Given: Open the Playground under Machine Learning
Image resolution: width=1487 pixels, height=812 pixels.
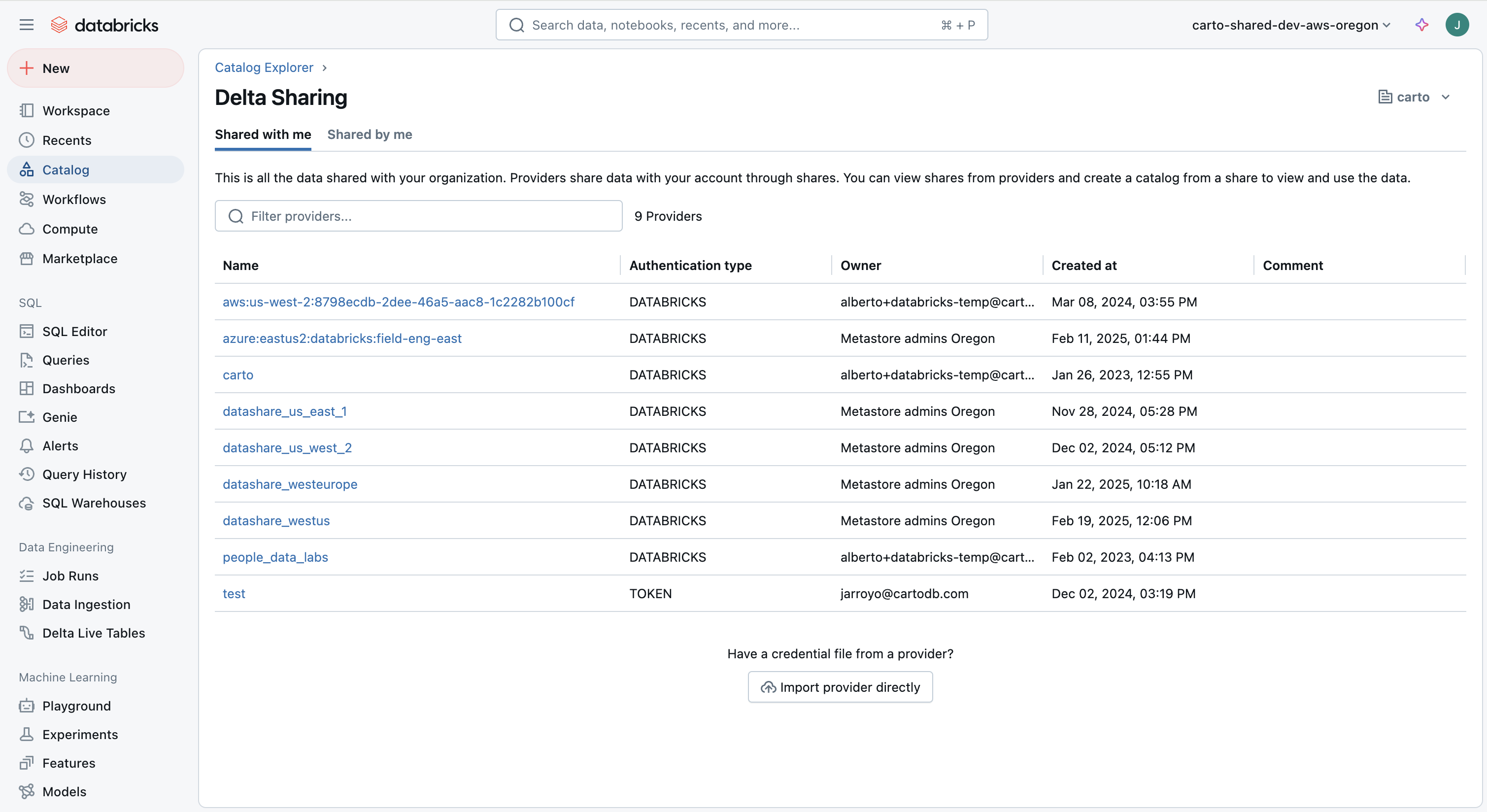Looking at the screenshot, I should [x=76, y=706].
